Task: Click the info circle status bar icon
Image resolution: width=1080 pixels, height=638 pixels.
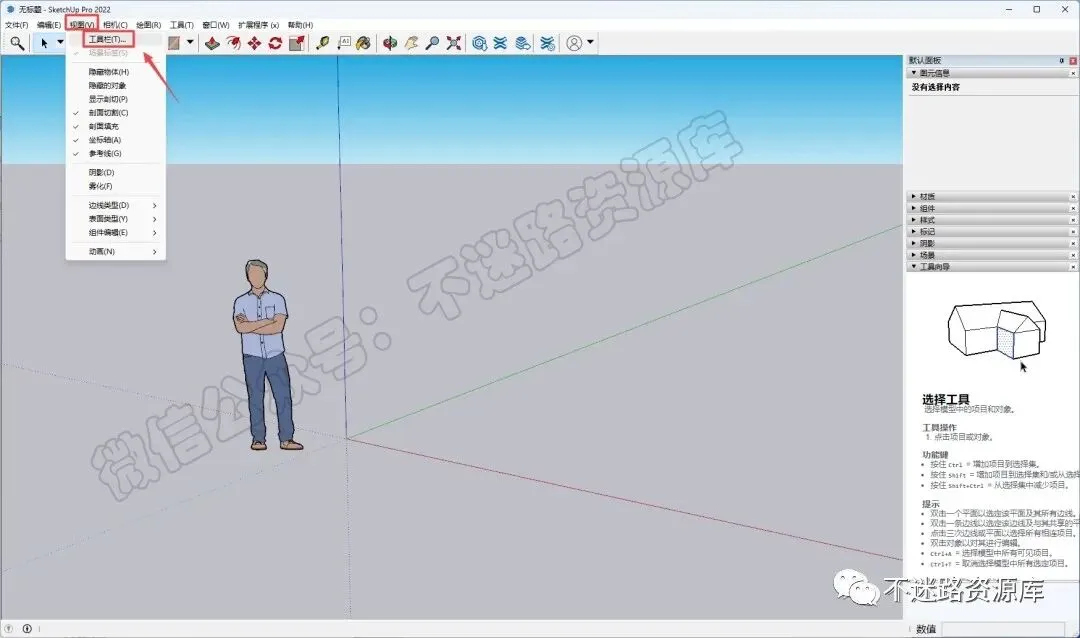Action: click(x=27, y=628)
